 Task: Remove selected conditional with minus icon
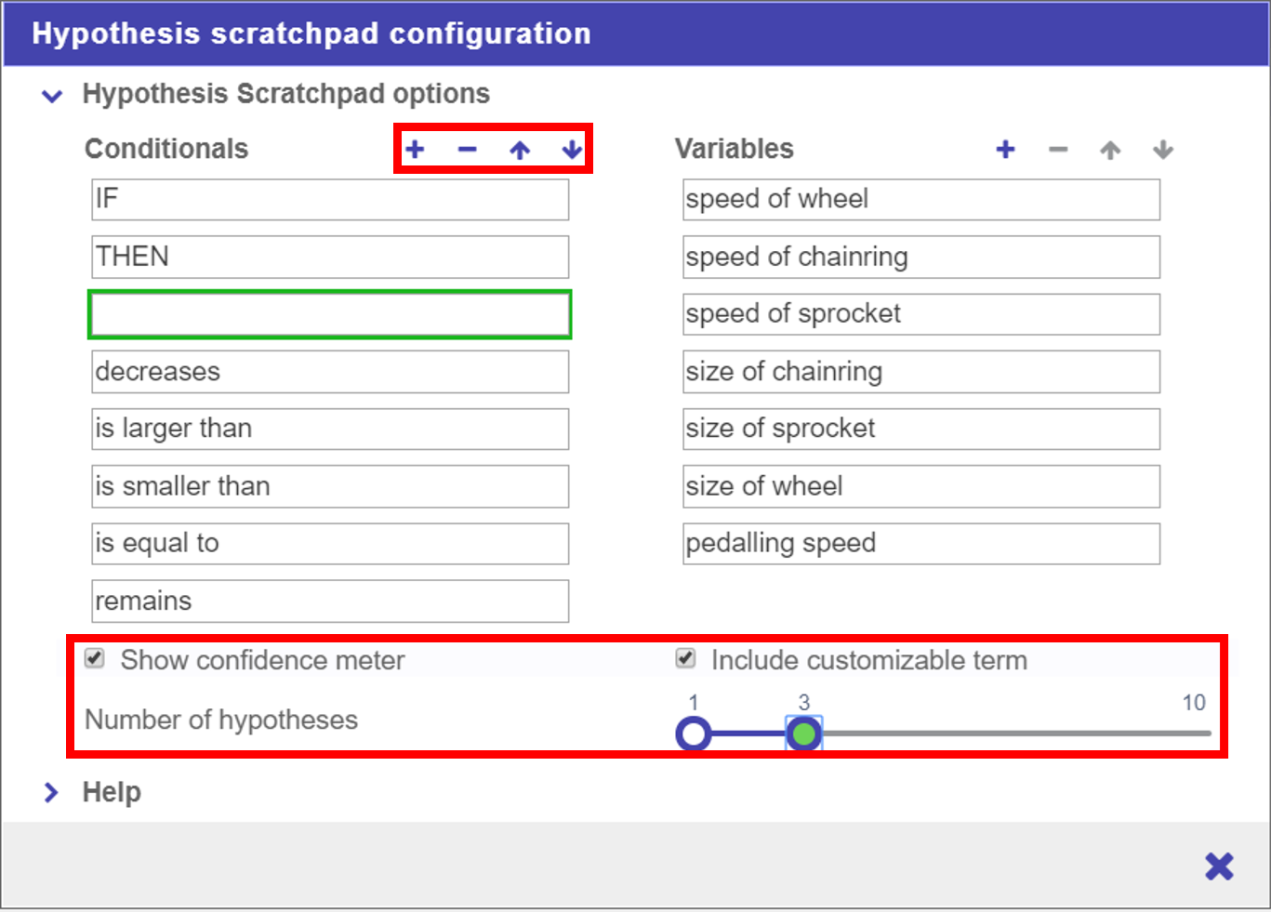pyautogui.click(x=467, y=150)
